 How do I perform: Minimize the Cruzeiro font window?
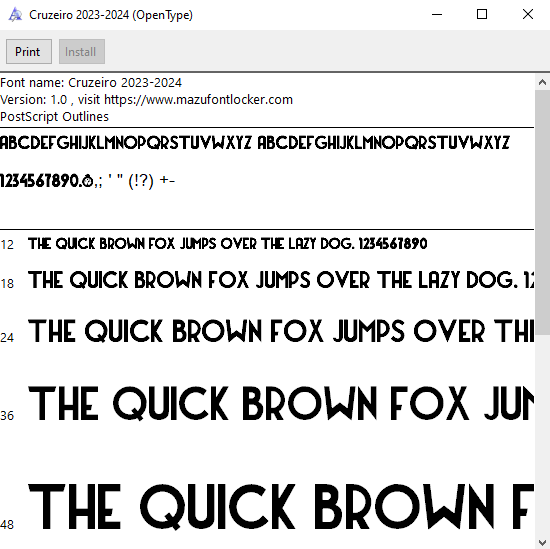click(x=437, y=14)
